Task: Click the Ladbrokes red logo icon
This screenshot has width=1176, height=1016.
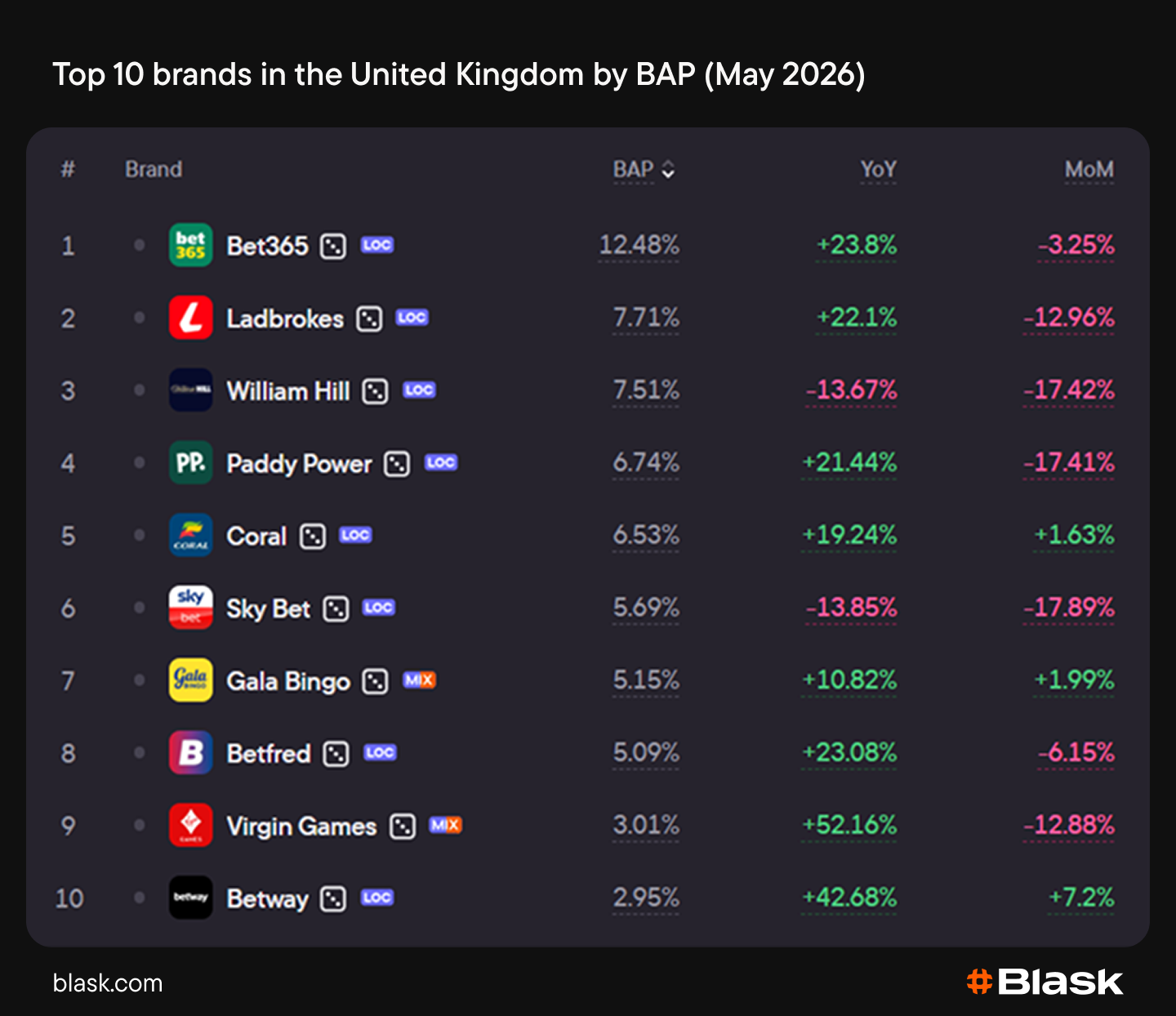Action: coord(190,318)
